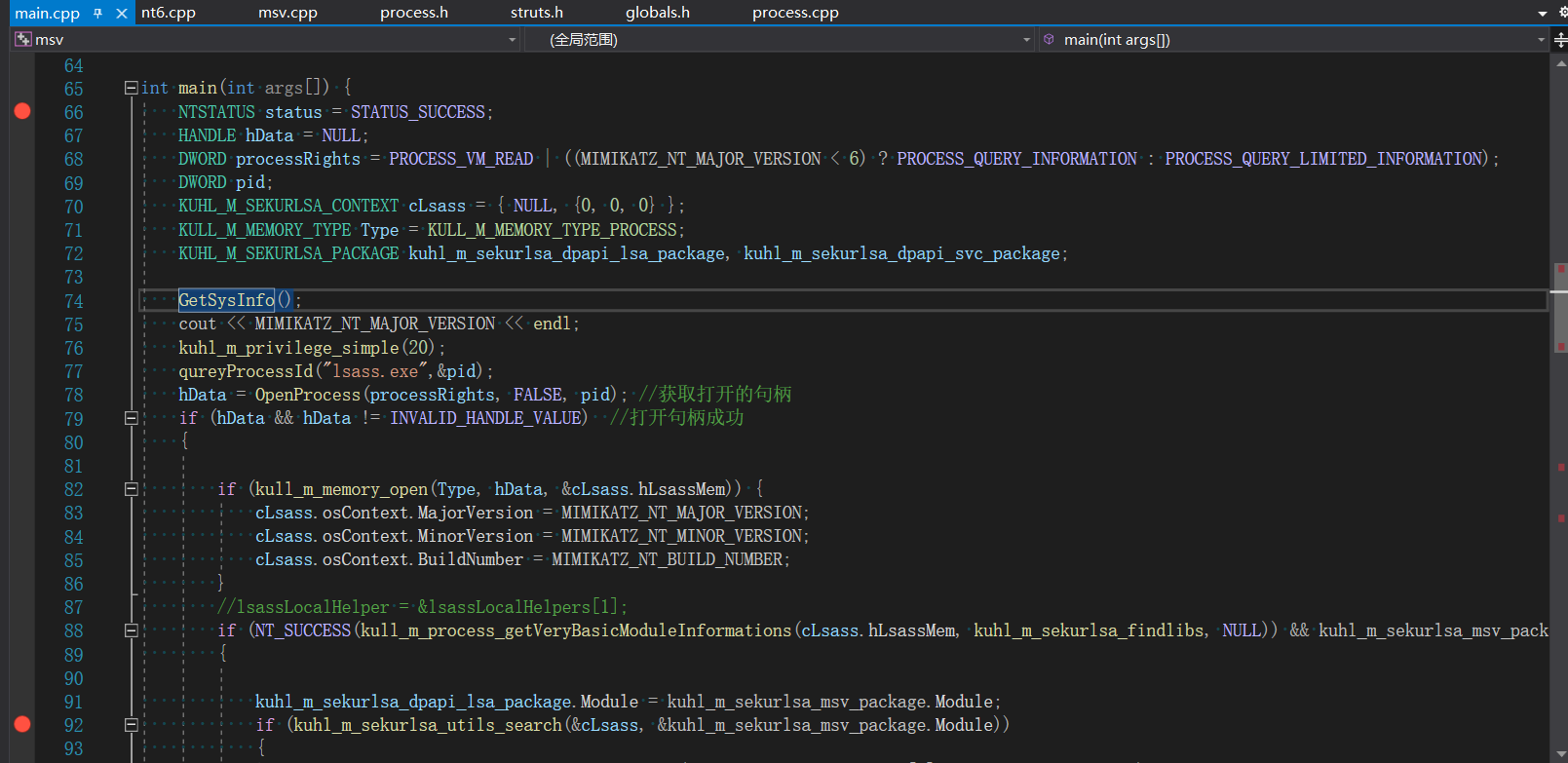Click the lsassLocalHelper comment on line 87
Screen dimensions: 1568x763
click(x=422, y=607)
